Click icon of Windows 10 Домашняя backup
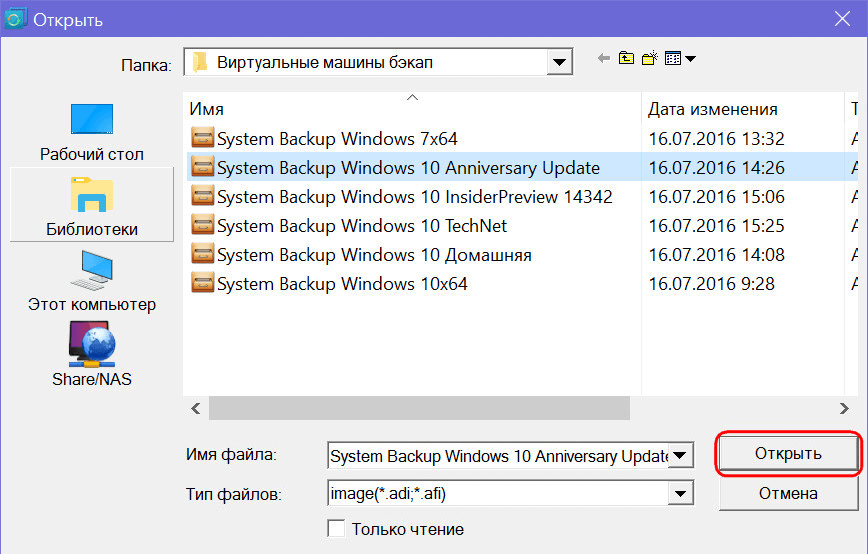The image size is (868, 554). click(x=203, y=253)
